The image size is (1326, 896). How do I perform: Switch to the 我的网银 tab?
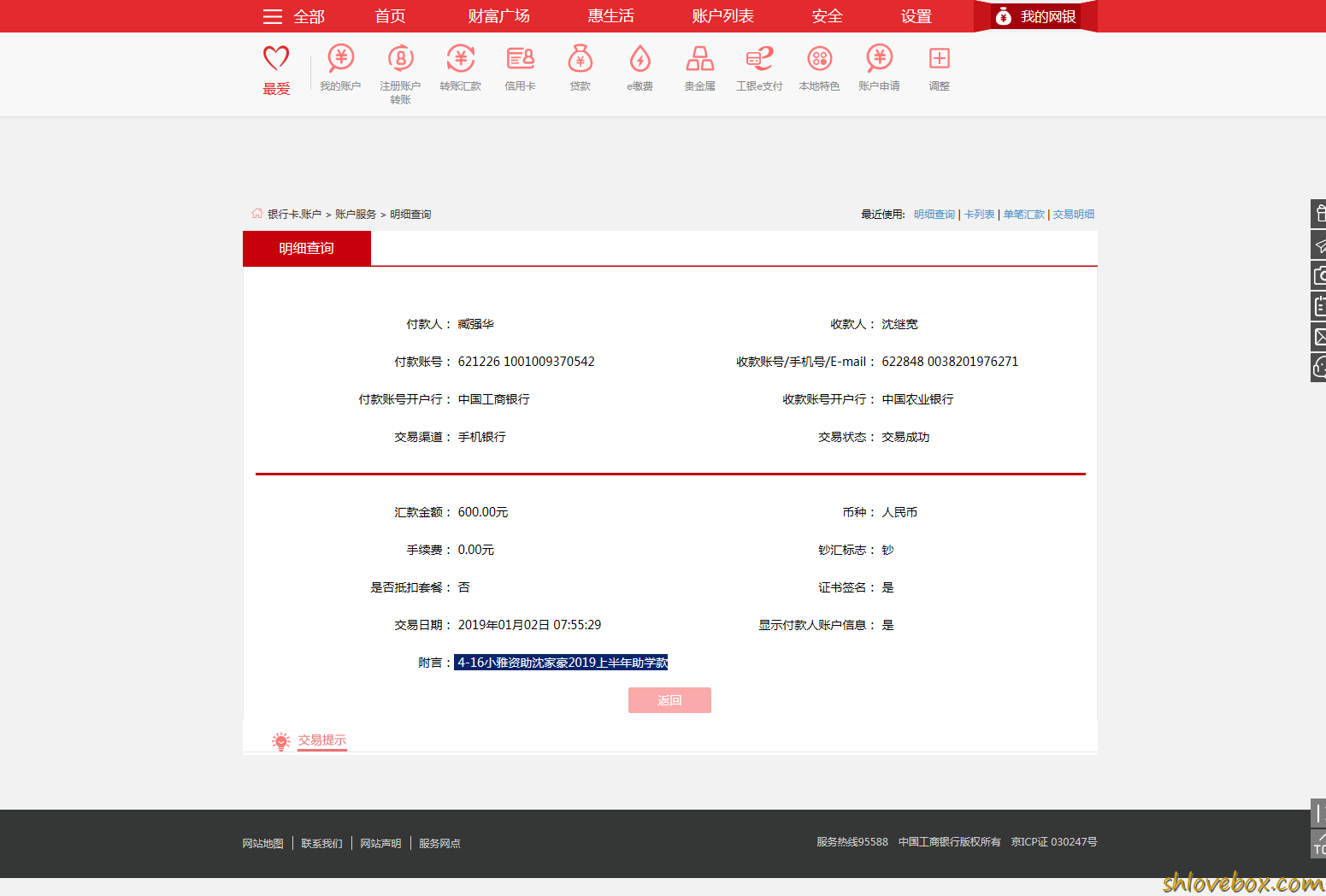tap(1035, 16)
